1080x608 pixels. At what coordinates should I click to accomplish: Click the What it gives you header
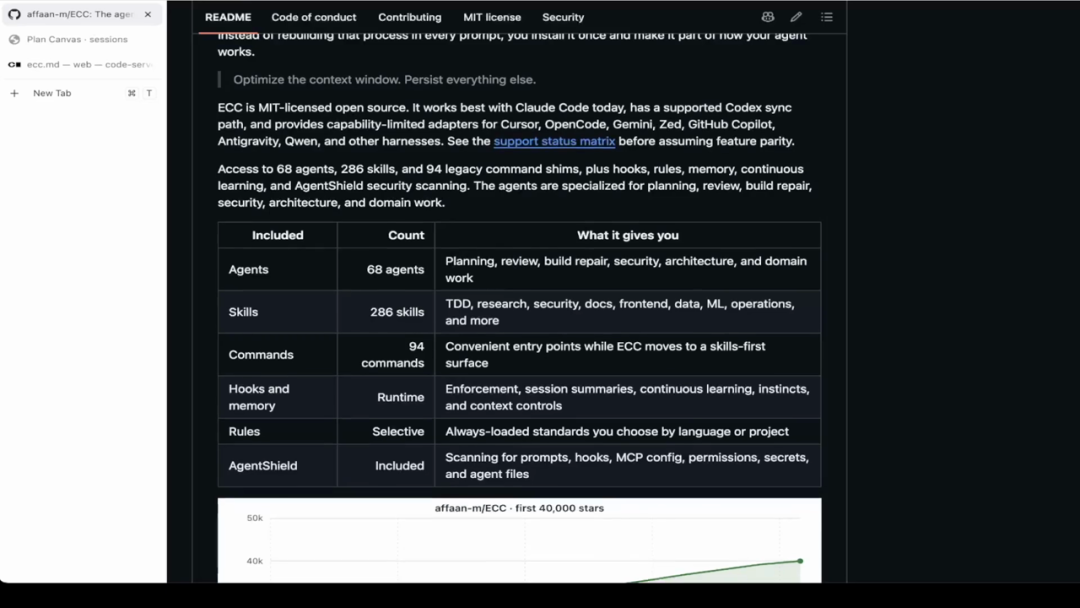(627, 235)
